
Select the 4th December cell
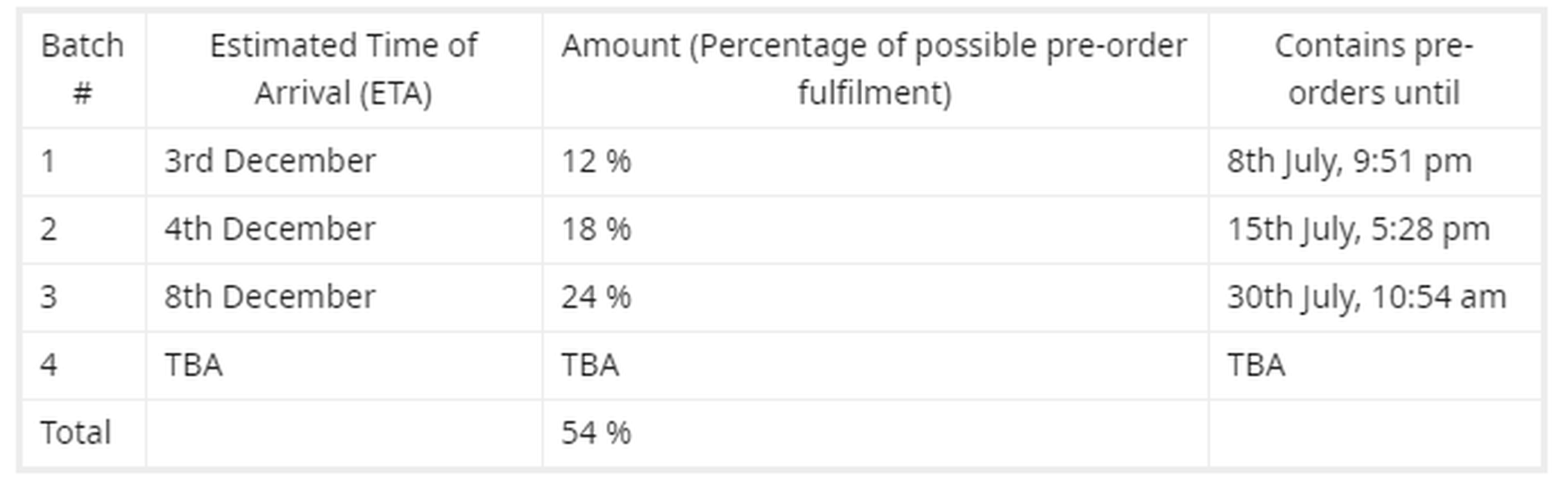pos(344,229)
